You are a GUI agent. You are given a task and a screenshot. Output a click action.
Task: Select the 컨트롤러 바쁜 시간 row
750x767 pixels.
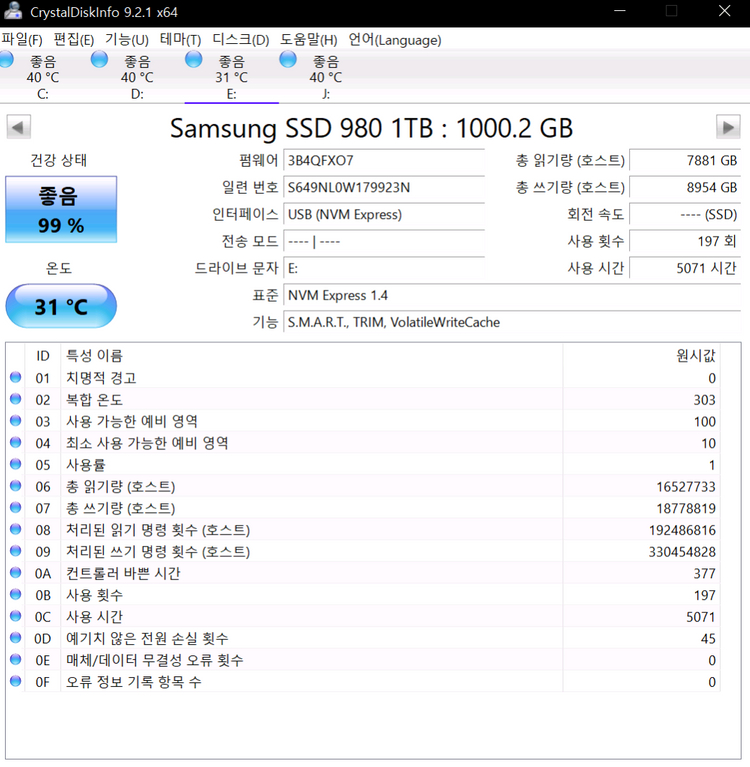(363, 573)
